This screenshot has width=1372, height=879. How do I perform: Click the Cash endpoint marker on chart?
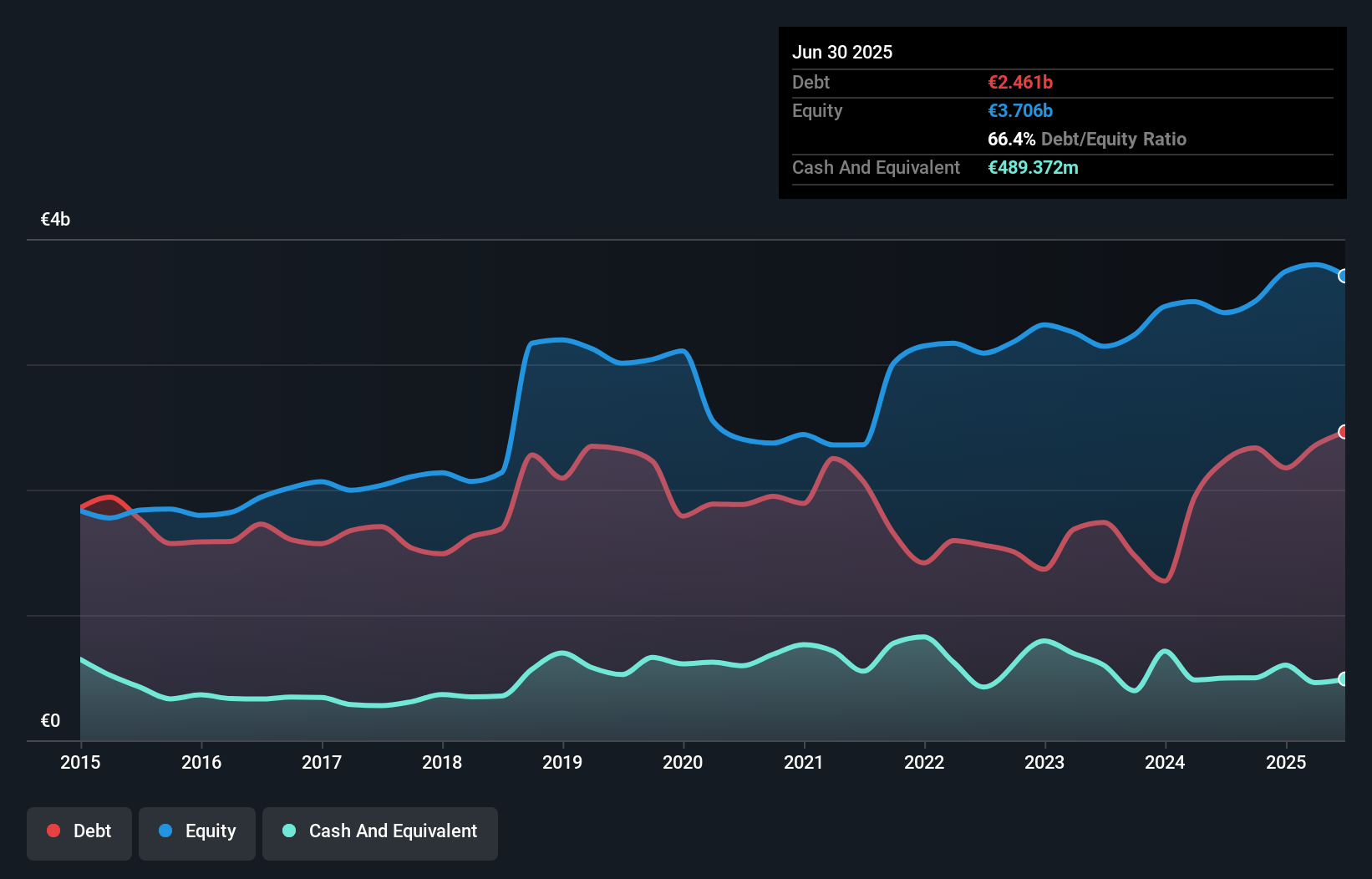(x=1344, y=679)
